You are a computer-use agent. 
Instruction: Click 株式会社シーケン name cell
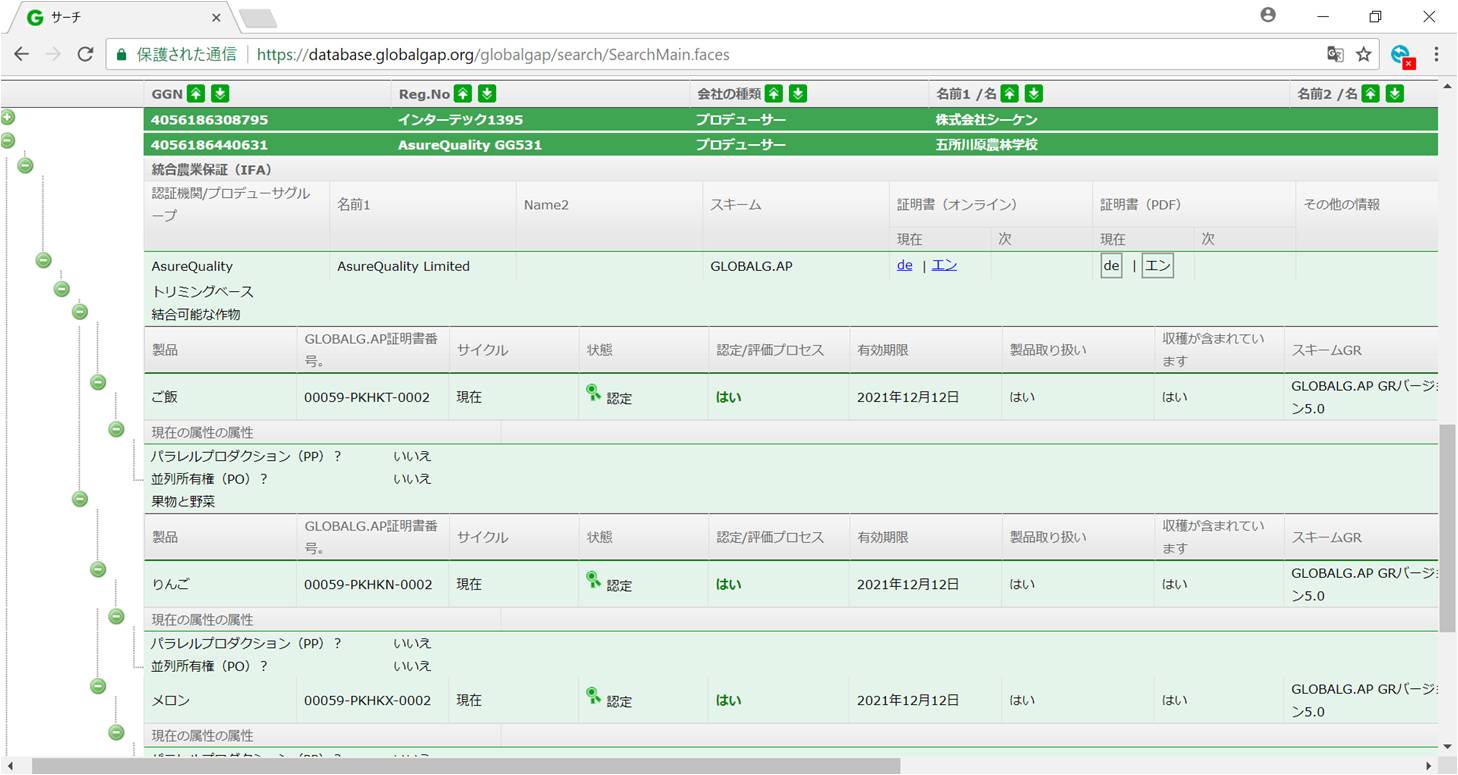986,119
